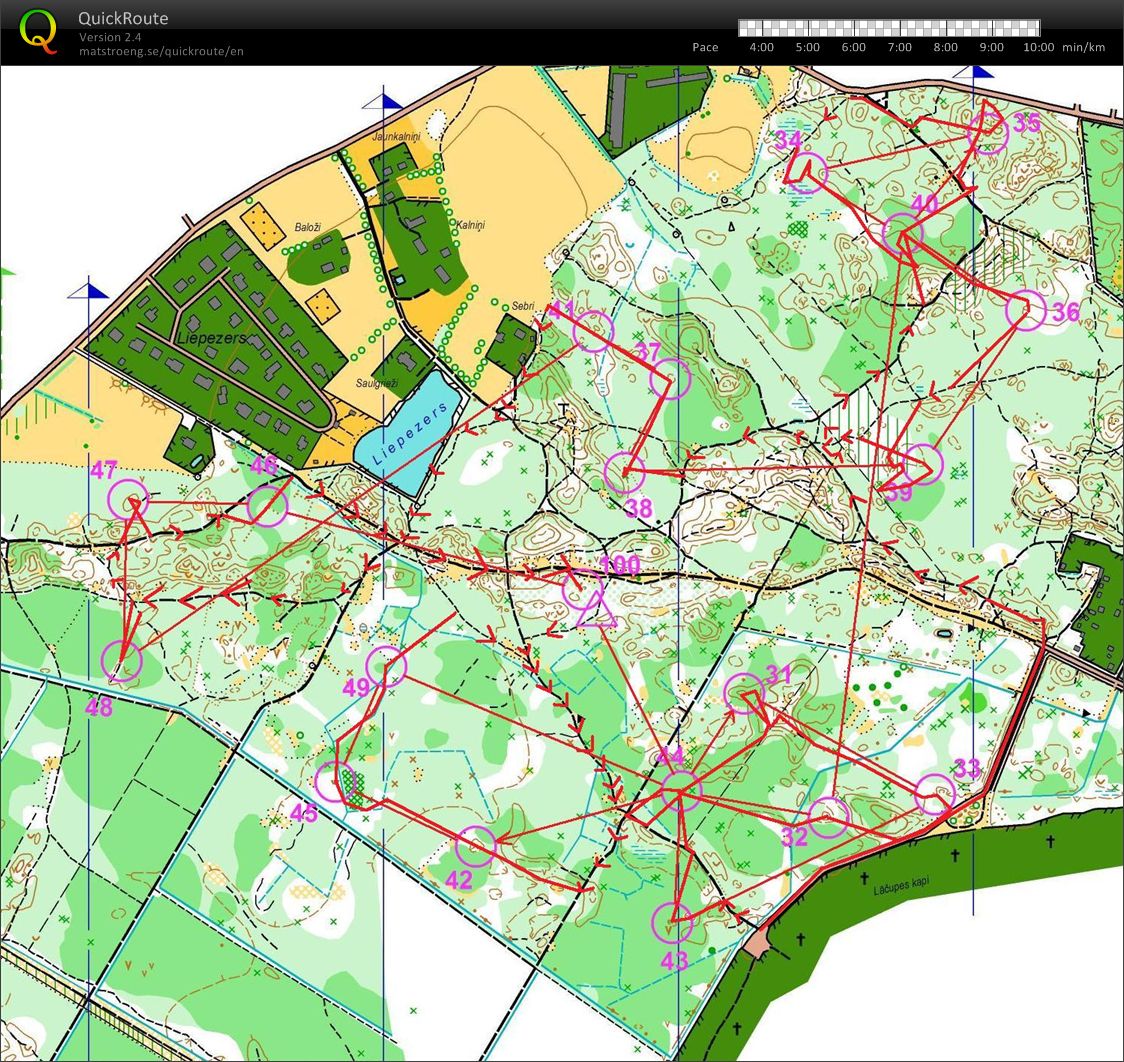Click the QuickRoute Q logo icon
The width and height of the screenshot is (1124, 1062).
(x=39, y=30)
